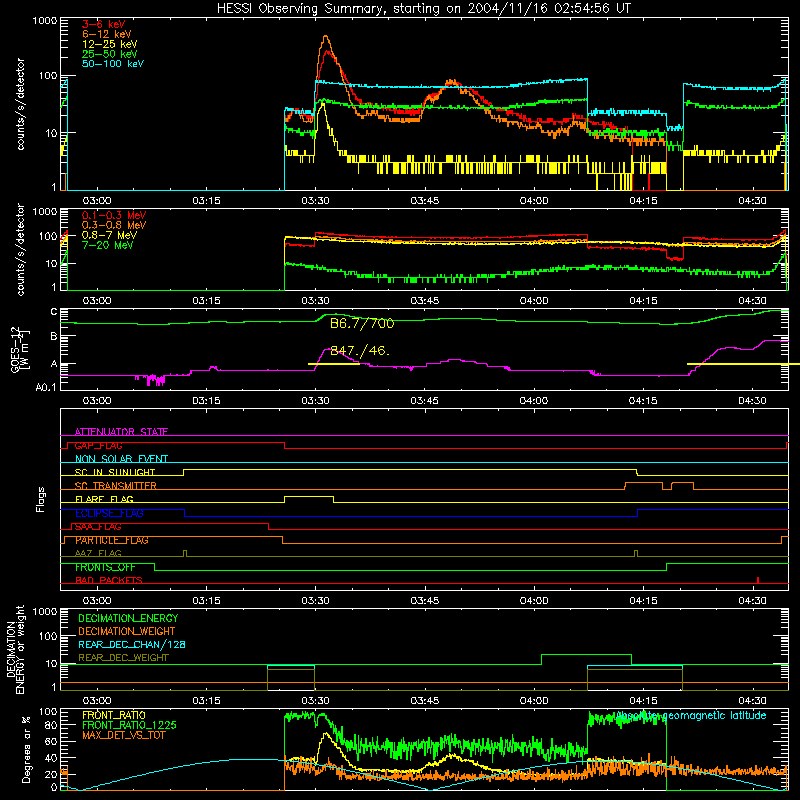The width and height of the screenshot is (800, 800).
Task: Click the 03:15 tick under the MeV panel
Action: click(x=206, y=301)
